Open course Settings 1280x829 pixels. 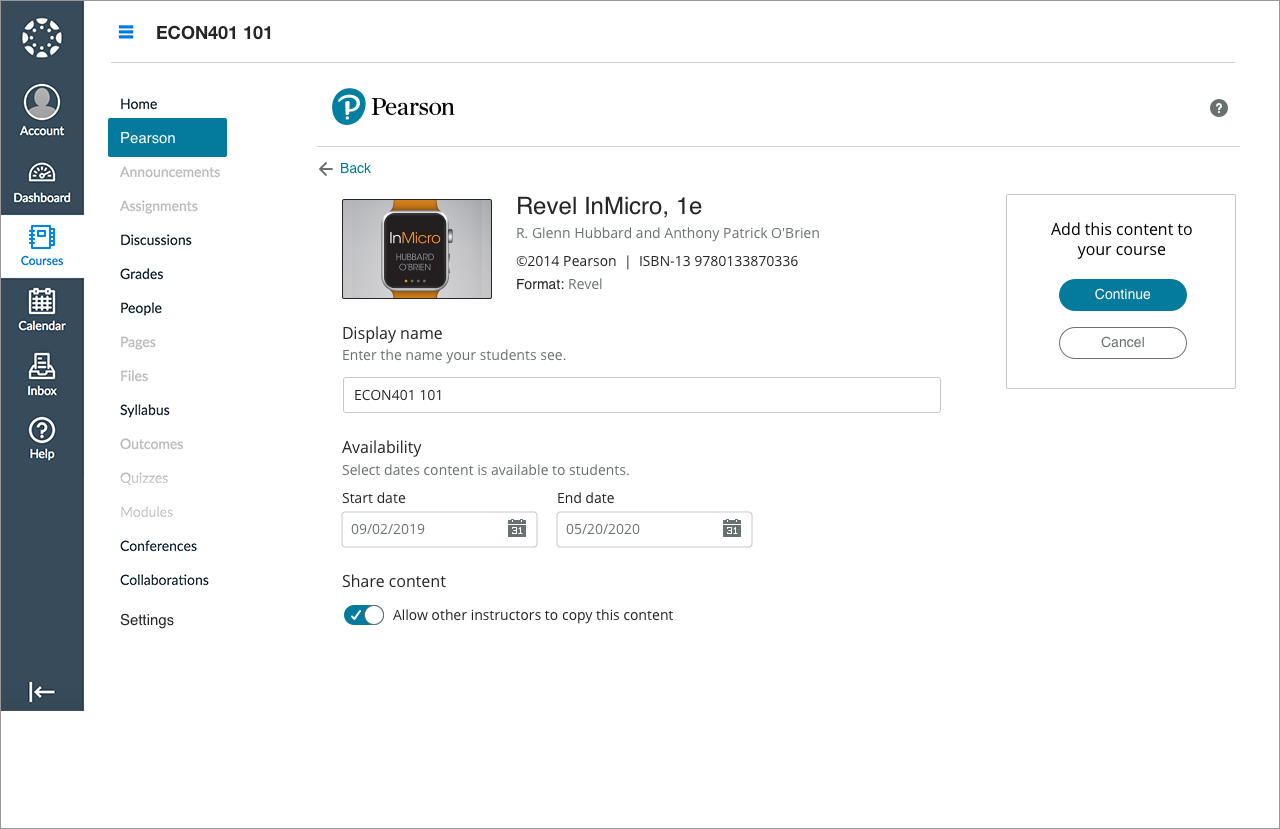[147, 620]
